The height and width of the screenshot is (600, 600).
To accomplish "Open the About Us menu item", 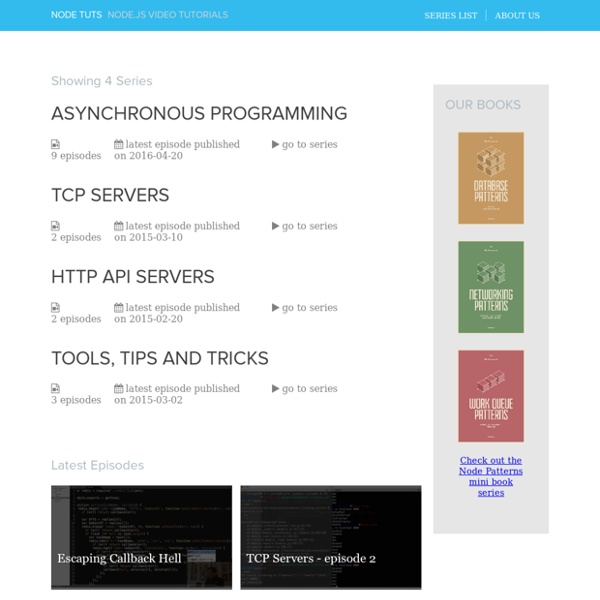I will pos(517,15).
